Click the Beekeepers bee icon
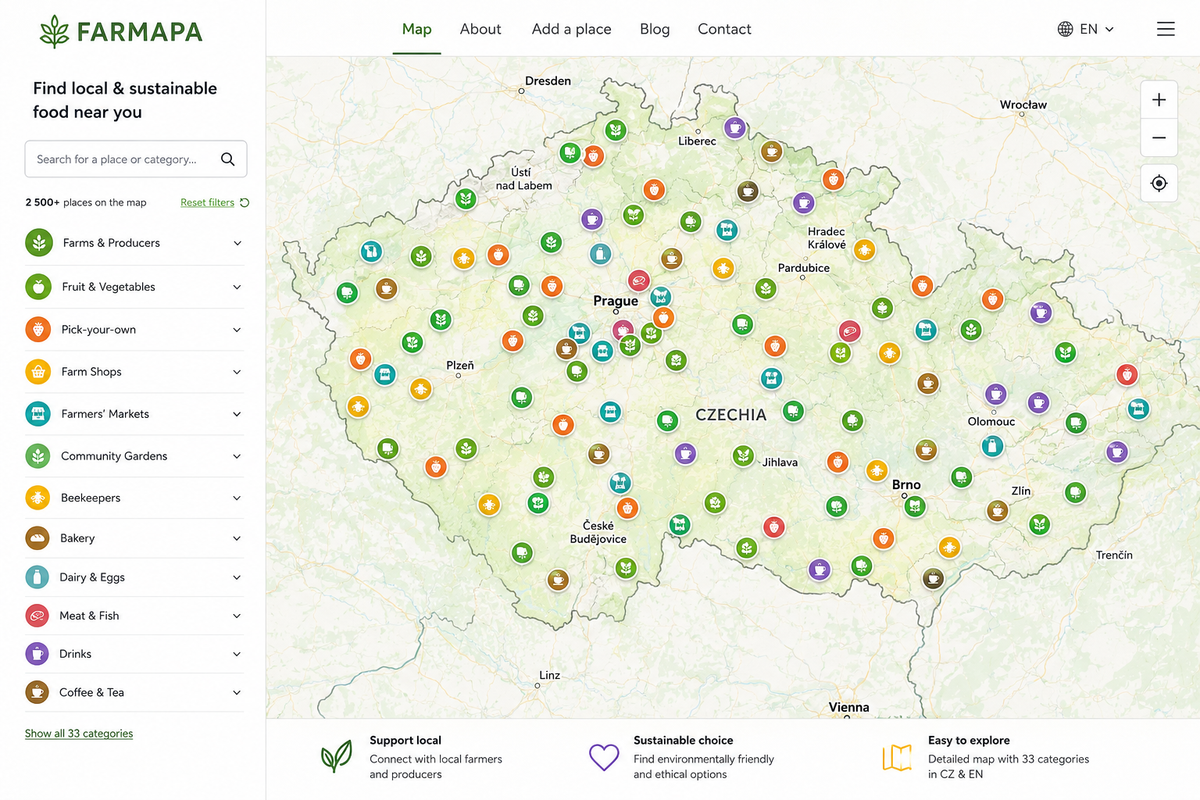The width and height of the screenshot is (1200, 800). [38, 497]
